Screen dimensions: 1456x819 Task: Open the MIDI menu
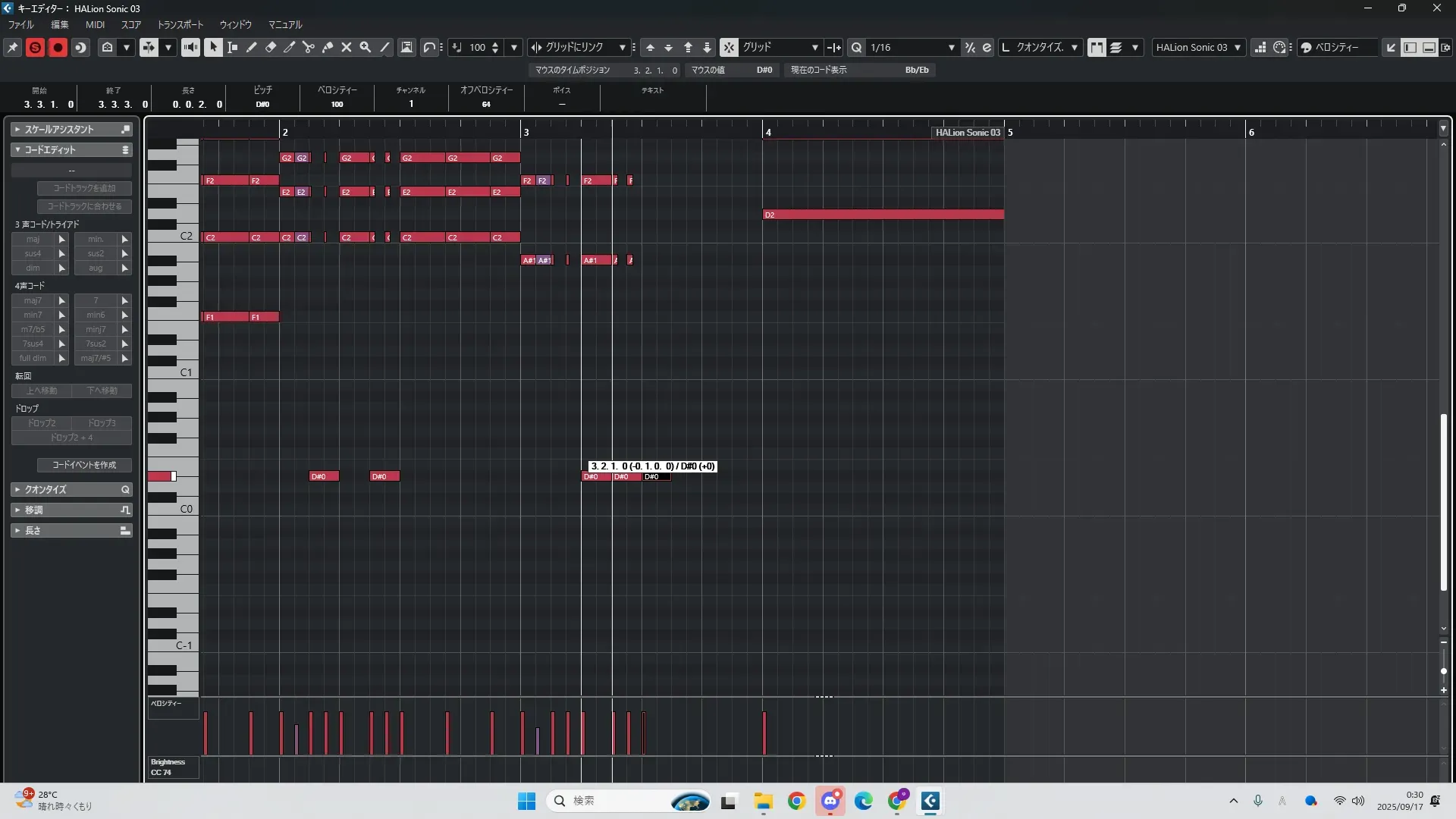pos(95,24)
